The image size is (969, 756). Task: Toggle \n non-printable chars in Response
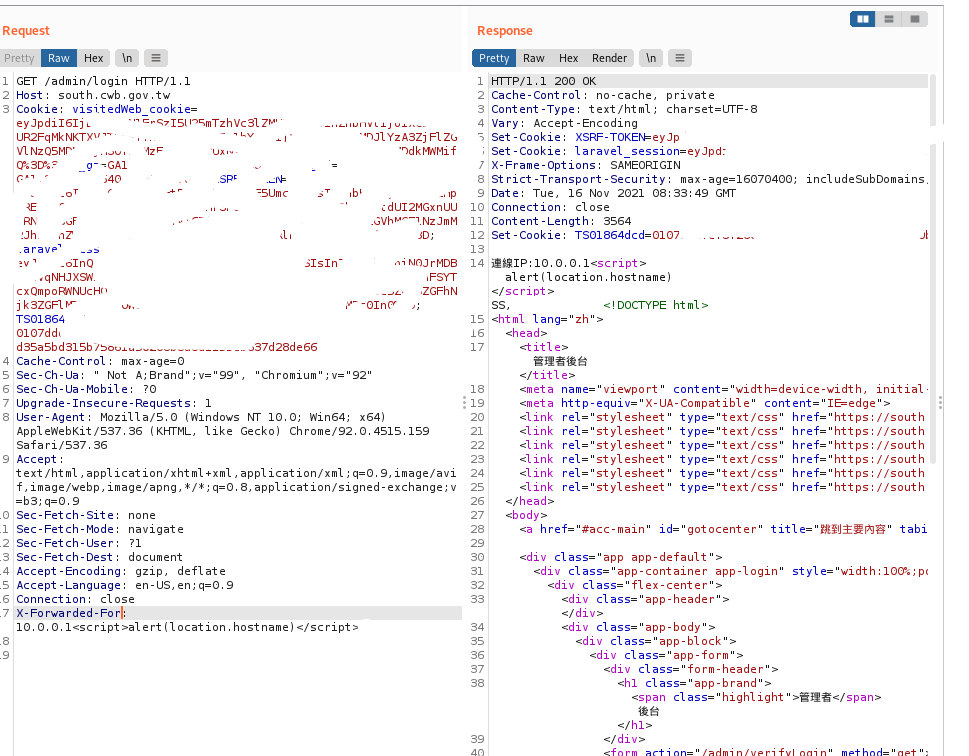click(x=651, y=58)
